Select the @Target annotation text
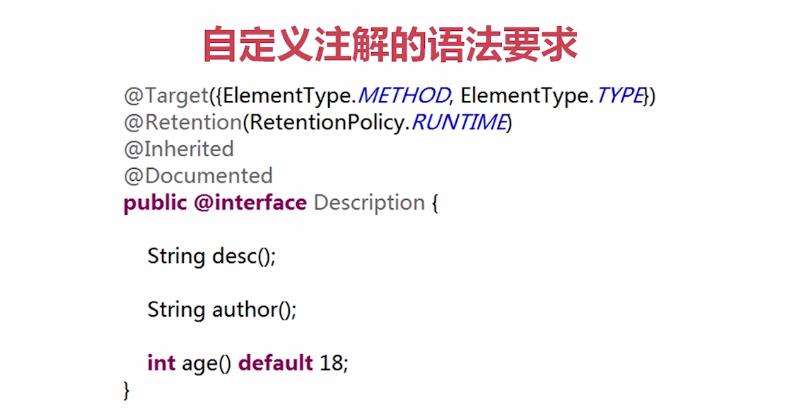This screenshot has width=795, height=415. click(166, 96)
